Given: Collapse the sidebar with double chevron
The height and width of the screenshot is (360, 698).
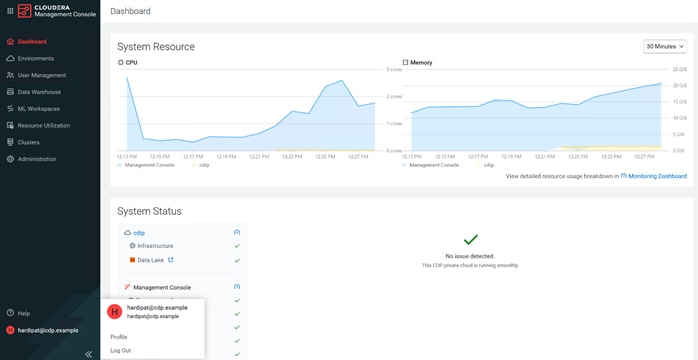Looking at the screenshot, I should click(x=89, y=354).
